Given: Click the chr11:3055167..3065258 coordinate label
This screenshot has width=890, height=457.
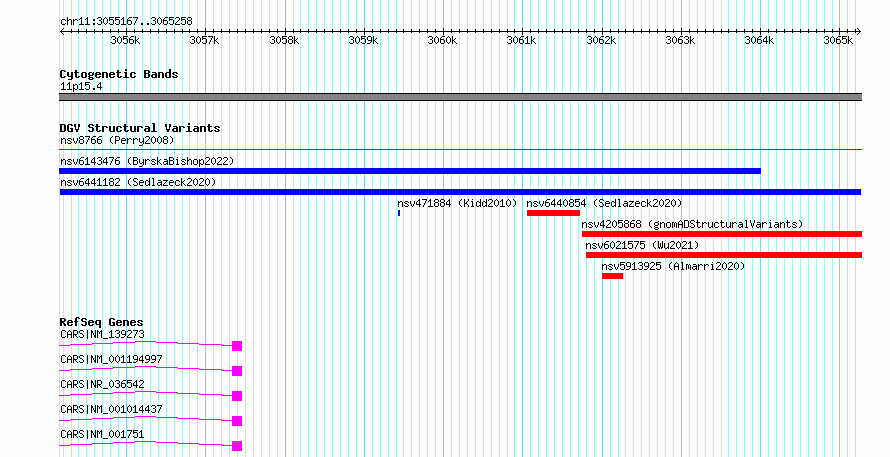Looking at the screenshot, I should (x=126, y=22).
